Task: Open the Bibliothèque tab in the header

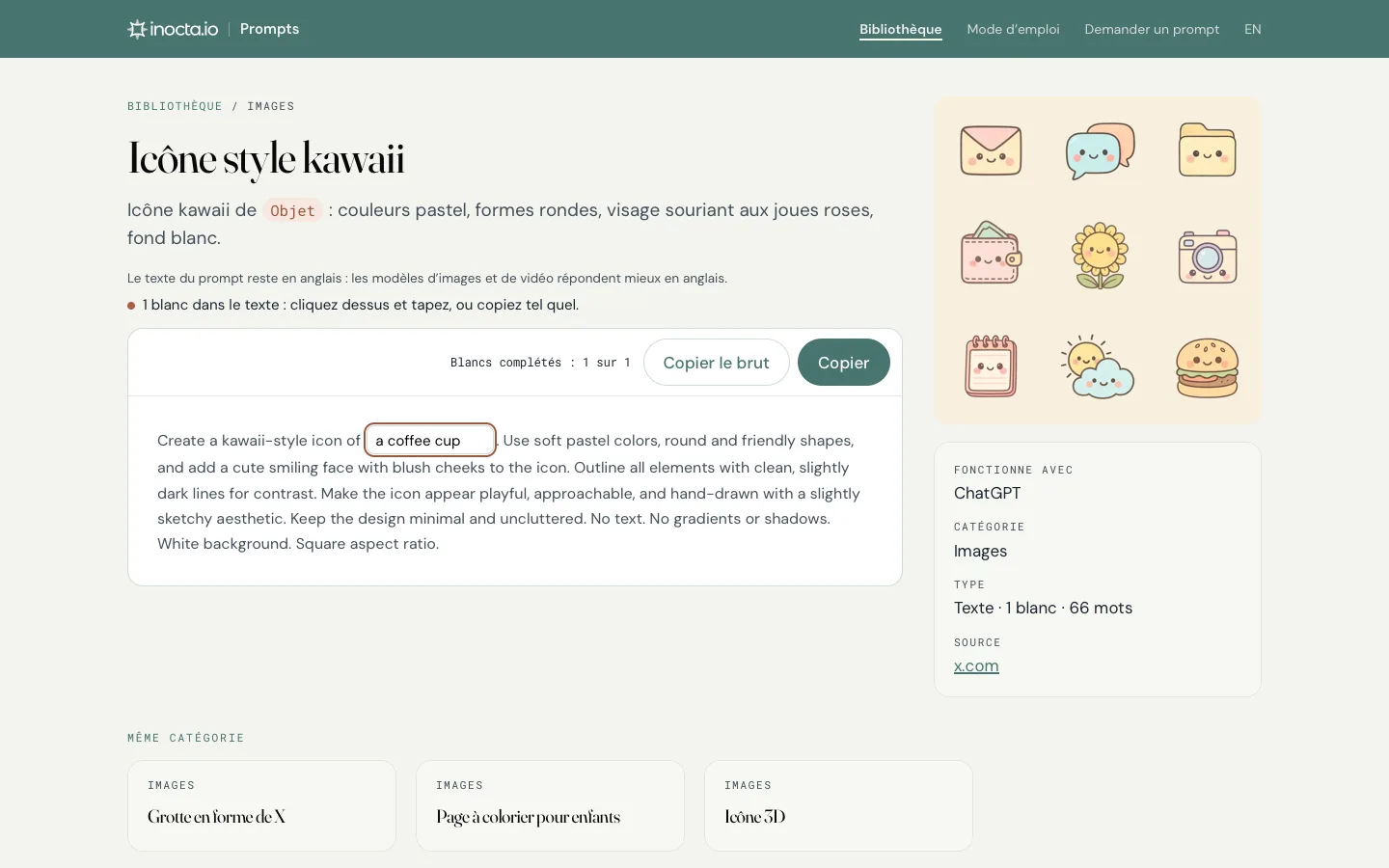Action: tap(901, 29)
